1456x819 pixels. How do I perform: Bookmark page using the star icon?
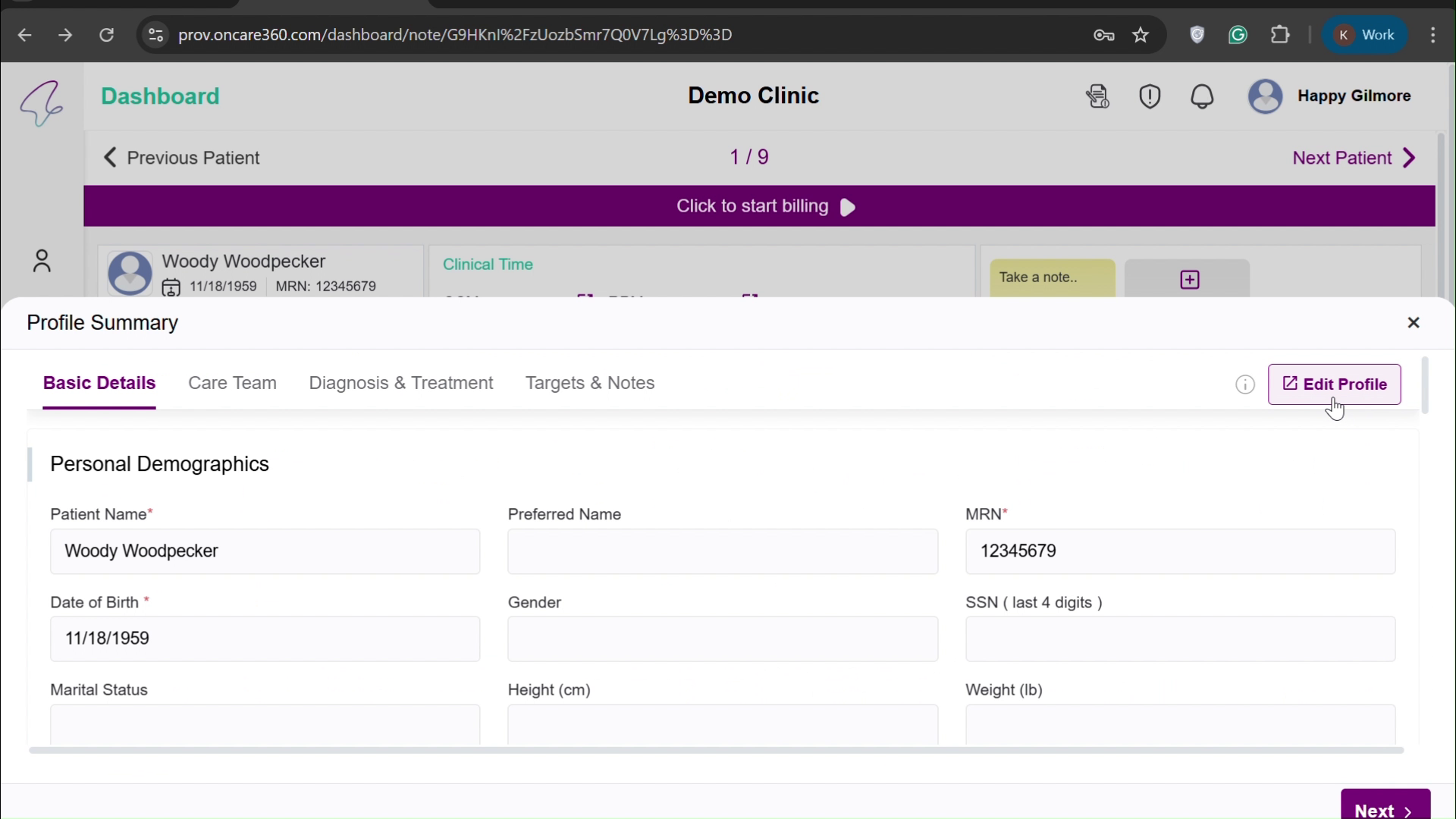coord(1141,34)
